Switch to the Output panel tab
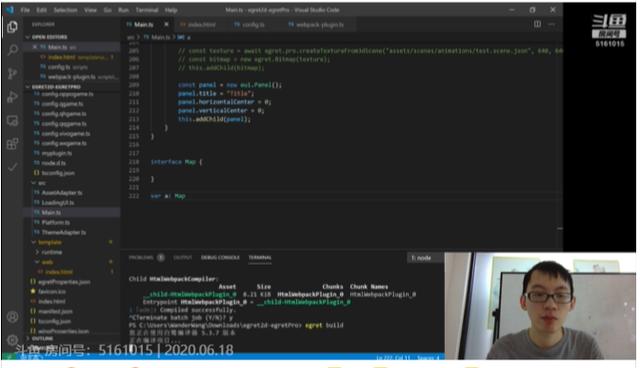 coord(182,257)
